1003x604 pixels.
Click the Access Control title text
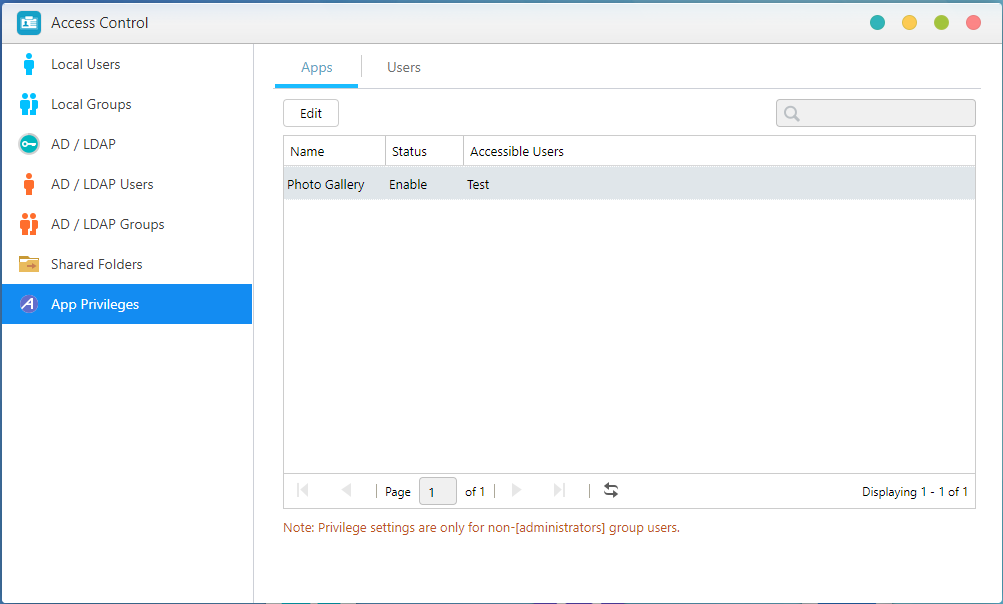click(x=100, y=23)
